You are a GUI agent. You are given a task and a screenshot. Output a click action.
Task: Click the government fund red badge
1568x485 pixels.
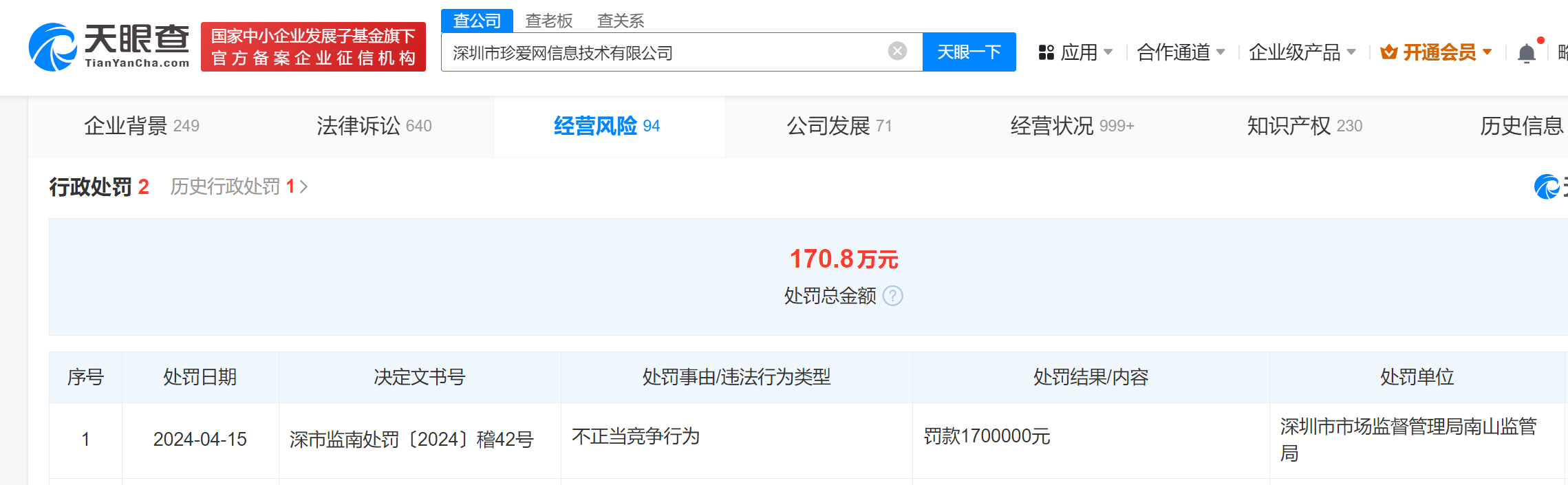pyautogui.click(x=313, y=47)
